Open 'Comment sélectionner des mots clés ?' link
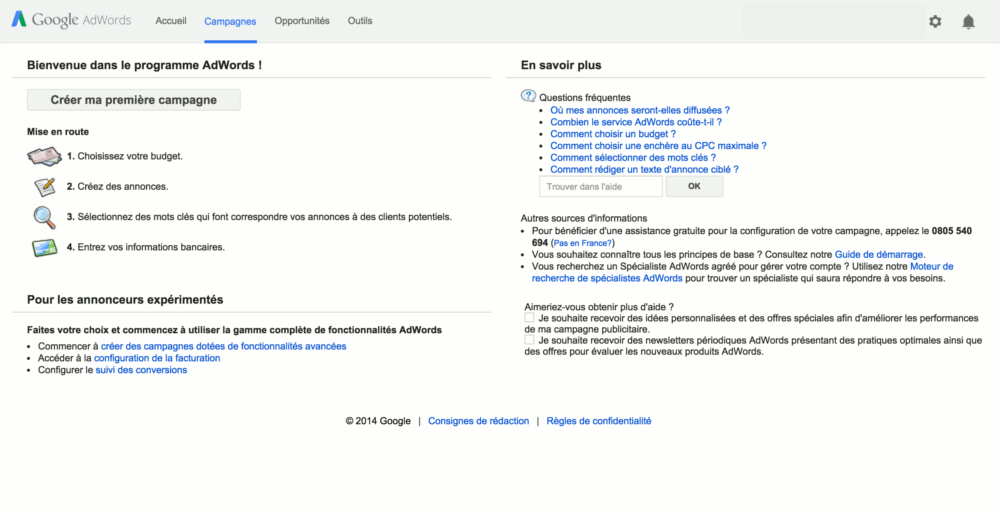Image resolution: width=1000 pixels, height=513 pixels. (633, 158)
